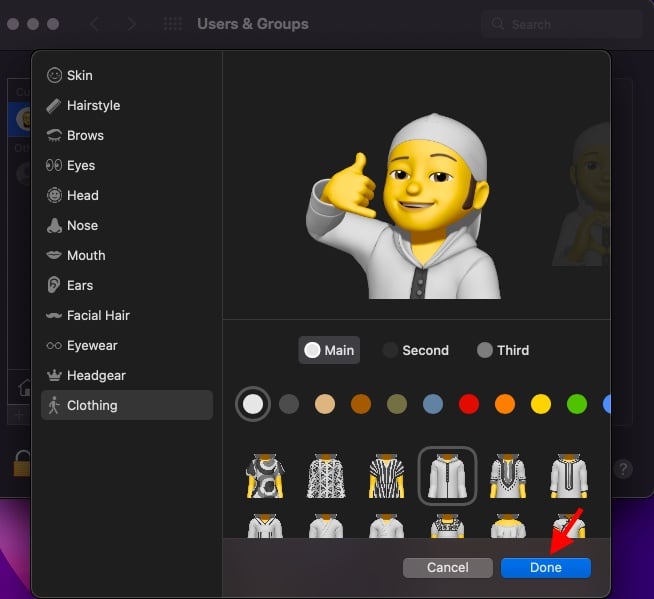
Task: Choose the Brows option in sidebar
Action: [85, 135]
